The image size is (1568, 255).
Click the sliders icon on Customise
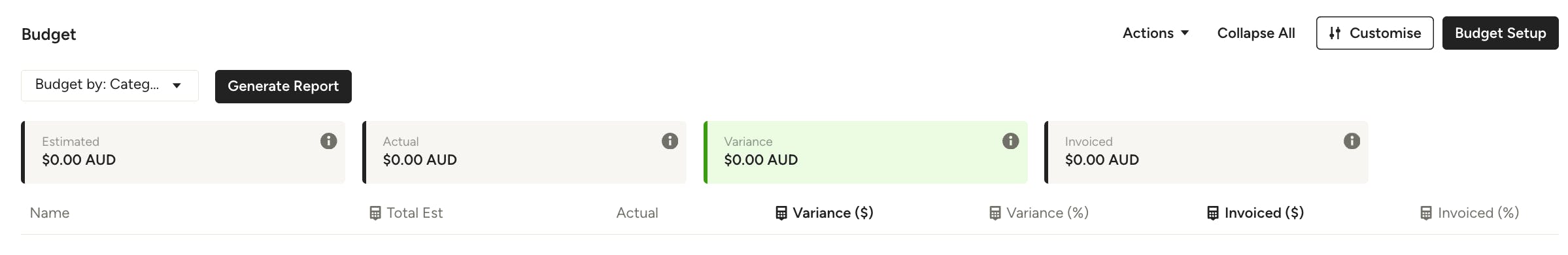point(1335,33)
